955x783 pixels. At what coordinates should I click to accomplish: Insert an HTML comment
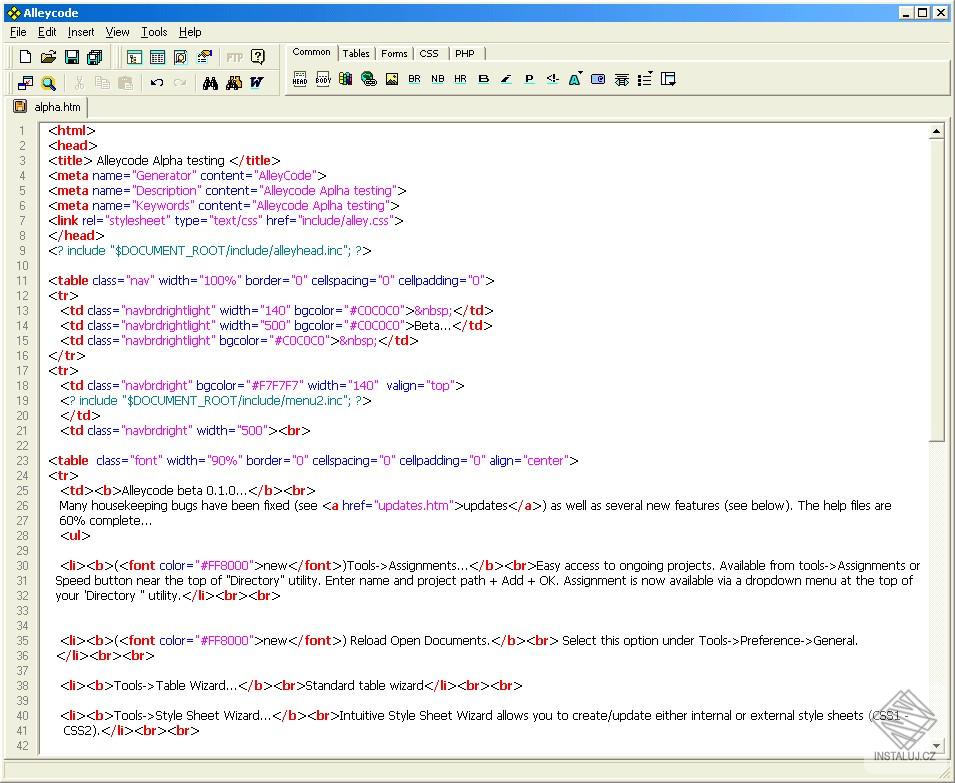coord(551,78)
